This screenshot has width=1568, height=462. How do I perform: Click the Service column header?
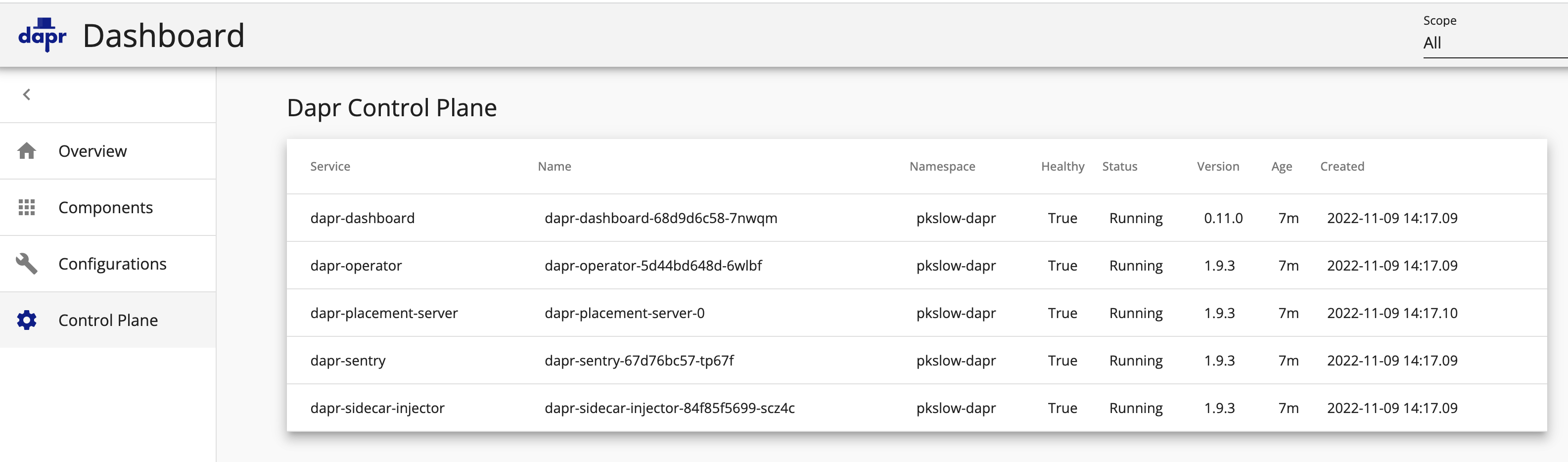pos(330,166)
